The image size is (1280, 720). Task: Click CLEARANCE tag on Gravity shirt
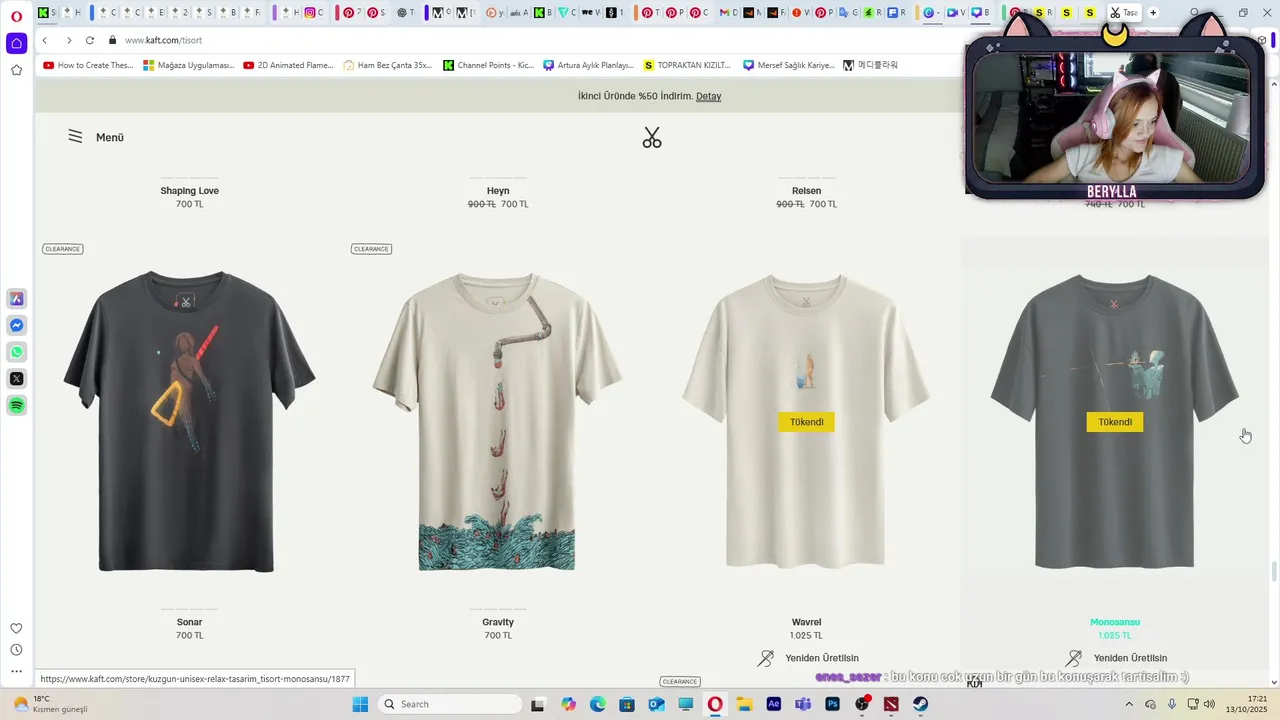(x=371, y=249)
